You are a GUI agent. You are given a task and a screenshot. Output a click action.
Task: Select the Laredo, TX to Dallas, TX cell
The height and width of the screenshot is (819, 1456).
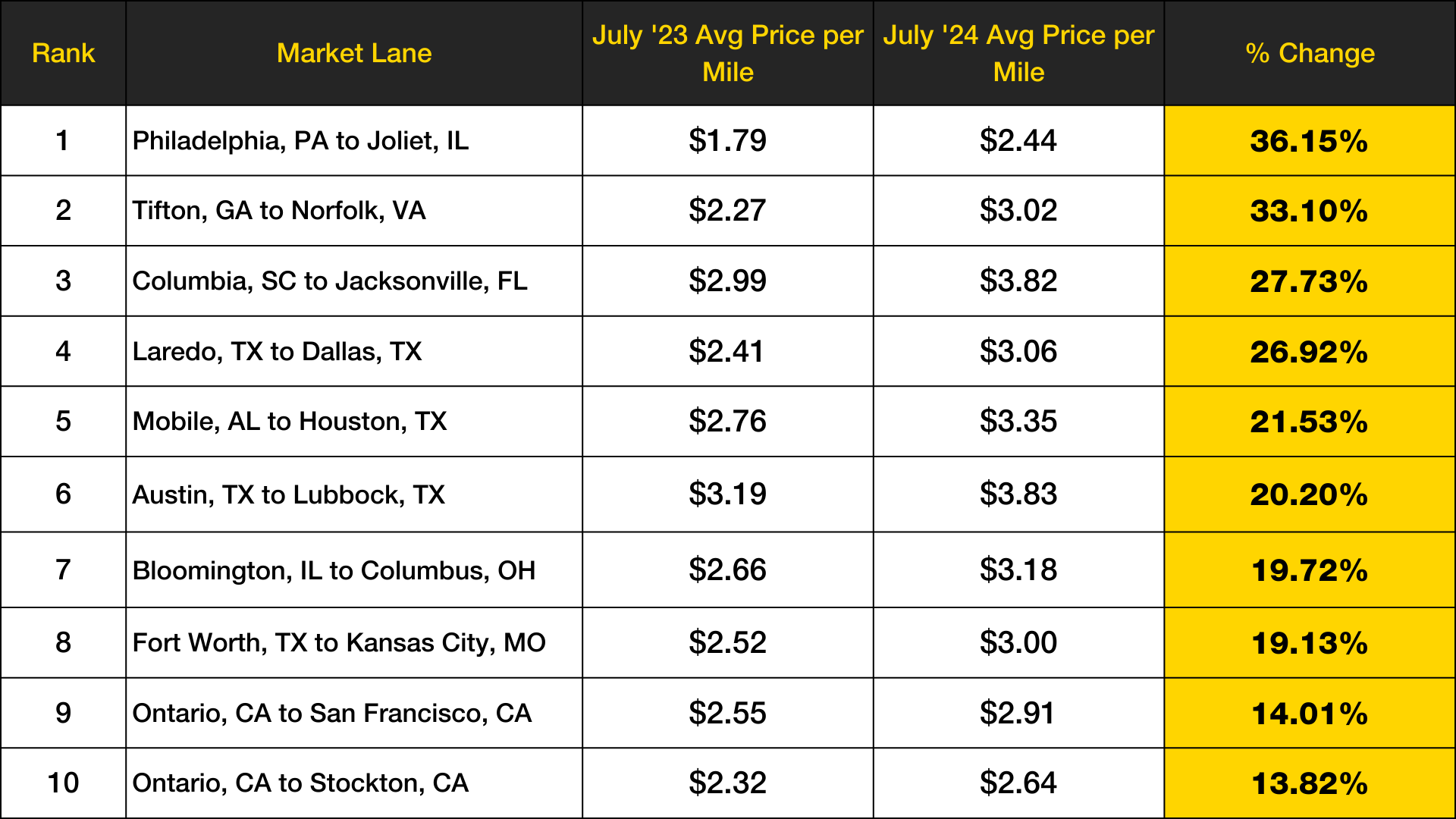277,352
